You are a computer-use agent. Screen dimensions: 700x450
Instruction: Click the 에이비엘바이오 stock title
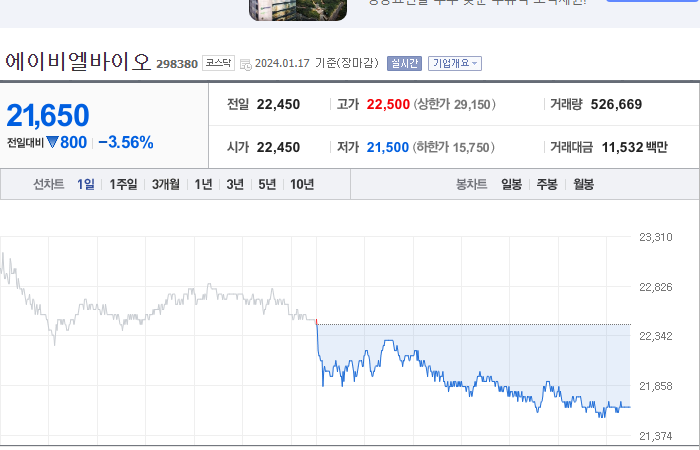pos(78,62)
